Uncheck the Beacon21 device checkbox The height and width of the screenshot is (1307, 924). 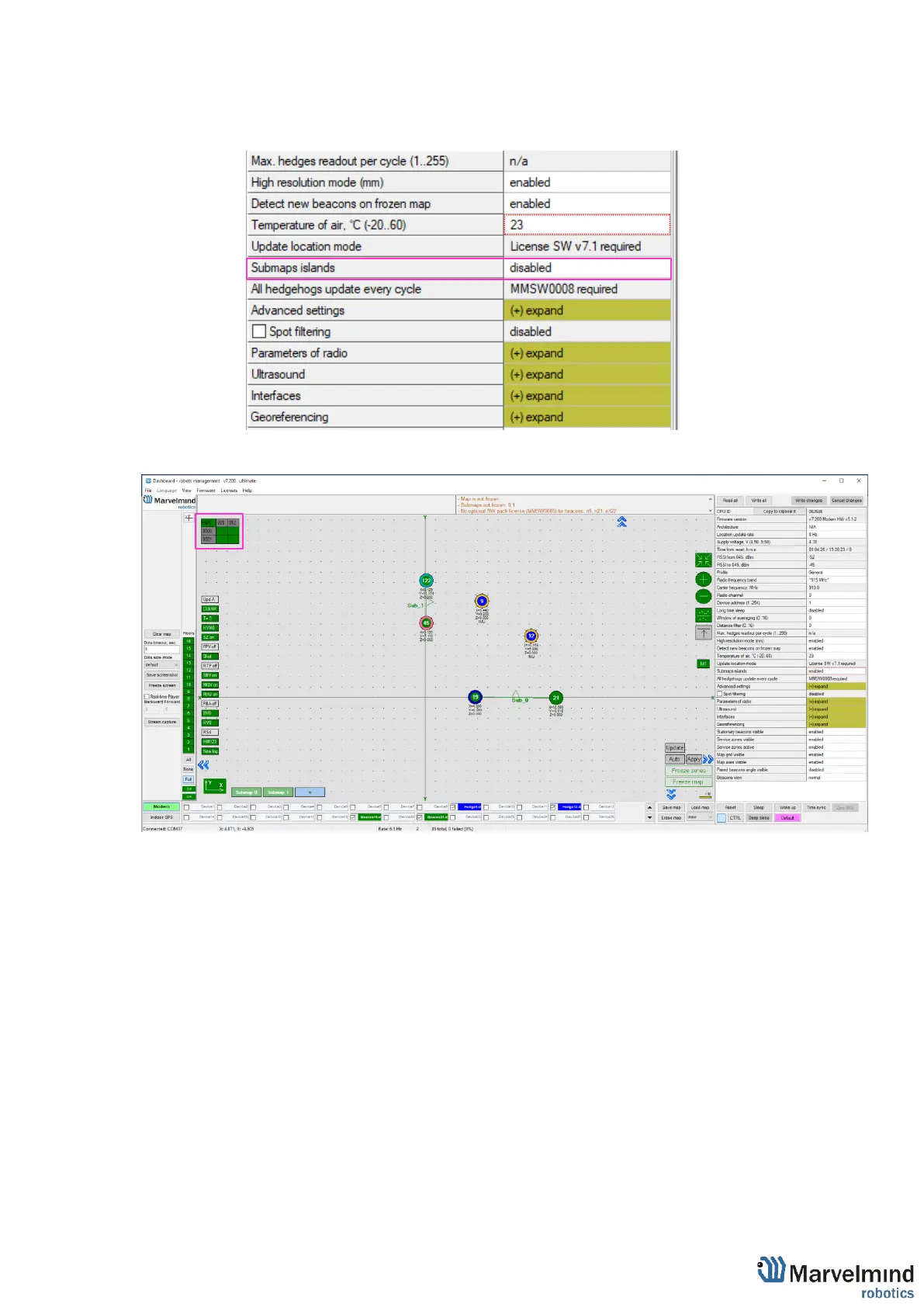420,817
